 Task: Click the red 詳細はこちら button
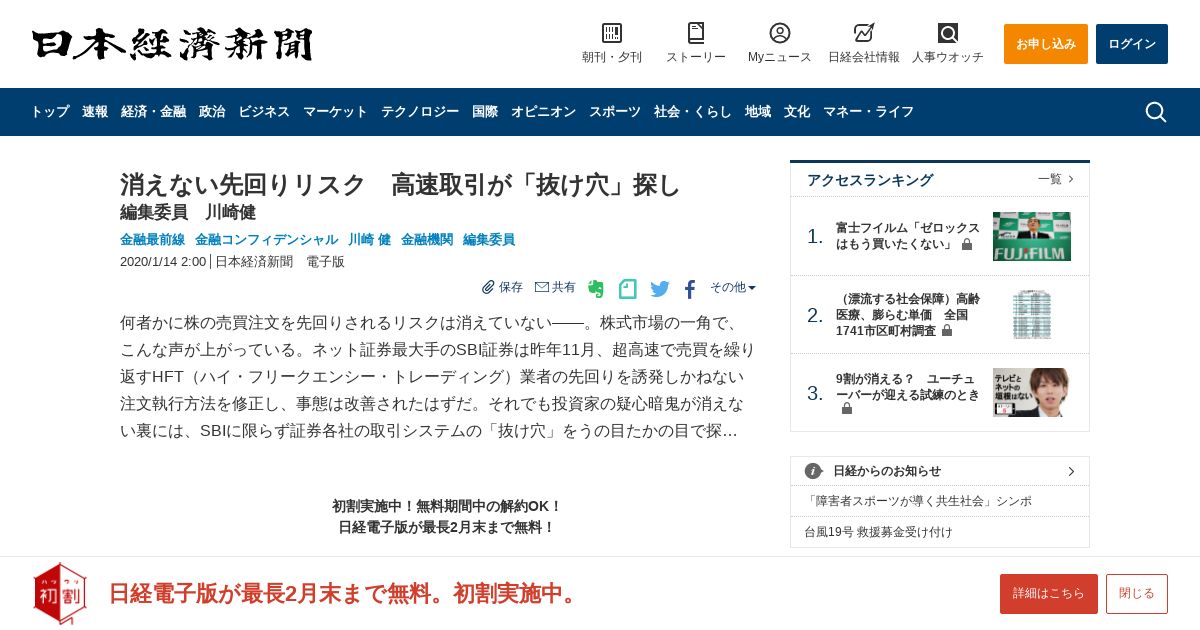pyautogui.click(x=1049, y=594)
